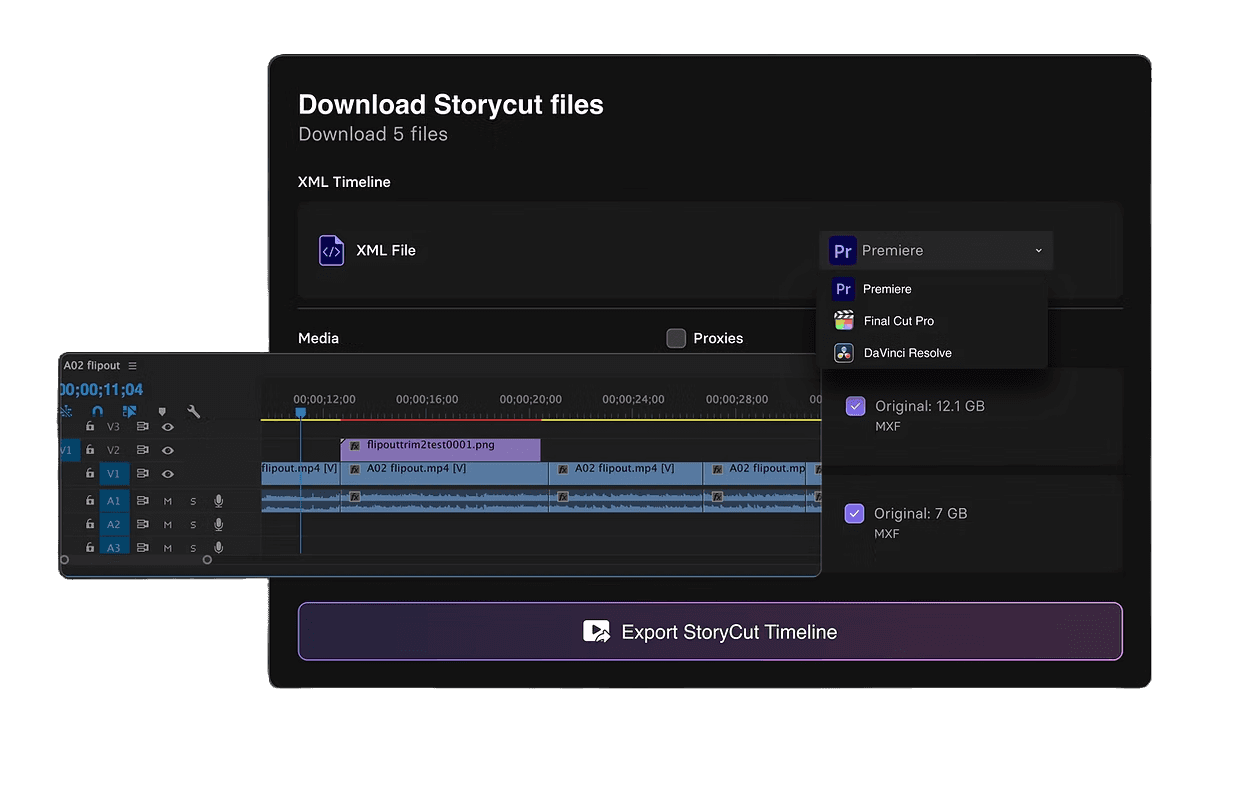This screenshot has height=790, width=1242.
Task: Toggle V1 track output eye icon
Action: 168,473
